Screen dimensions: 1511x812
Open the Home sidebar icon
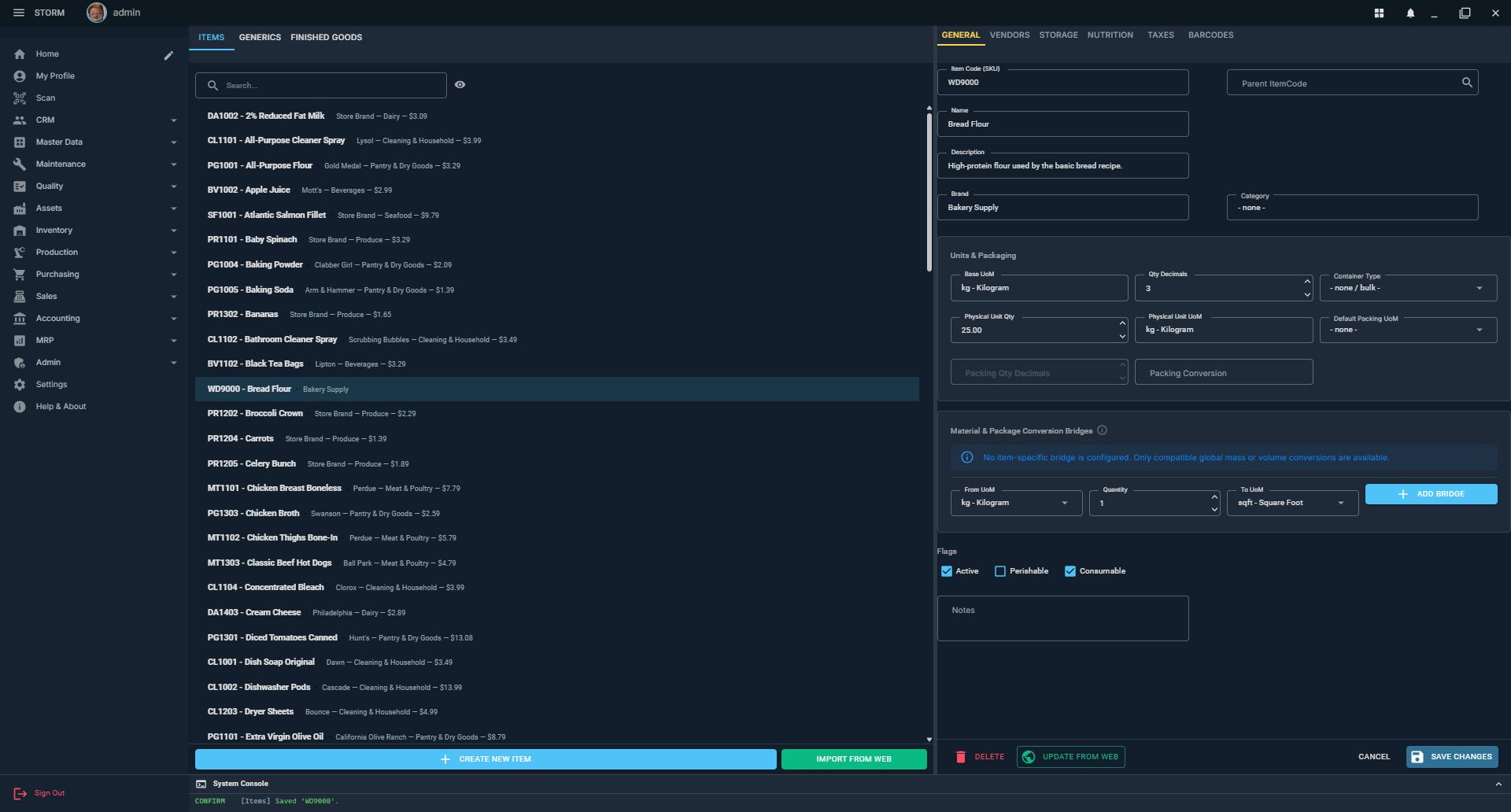20,54
